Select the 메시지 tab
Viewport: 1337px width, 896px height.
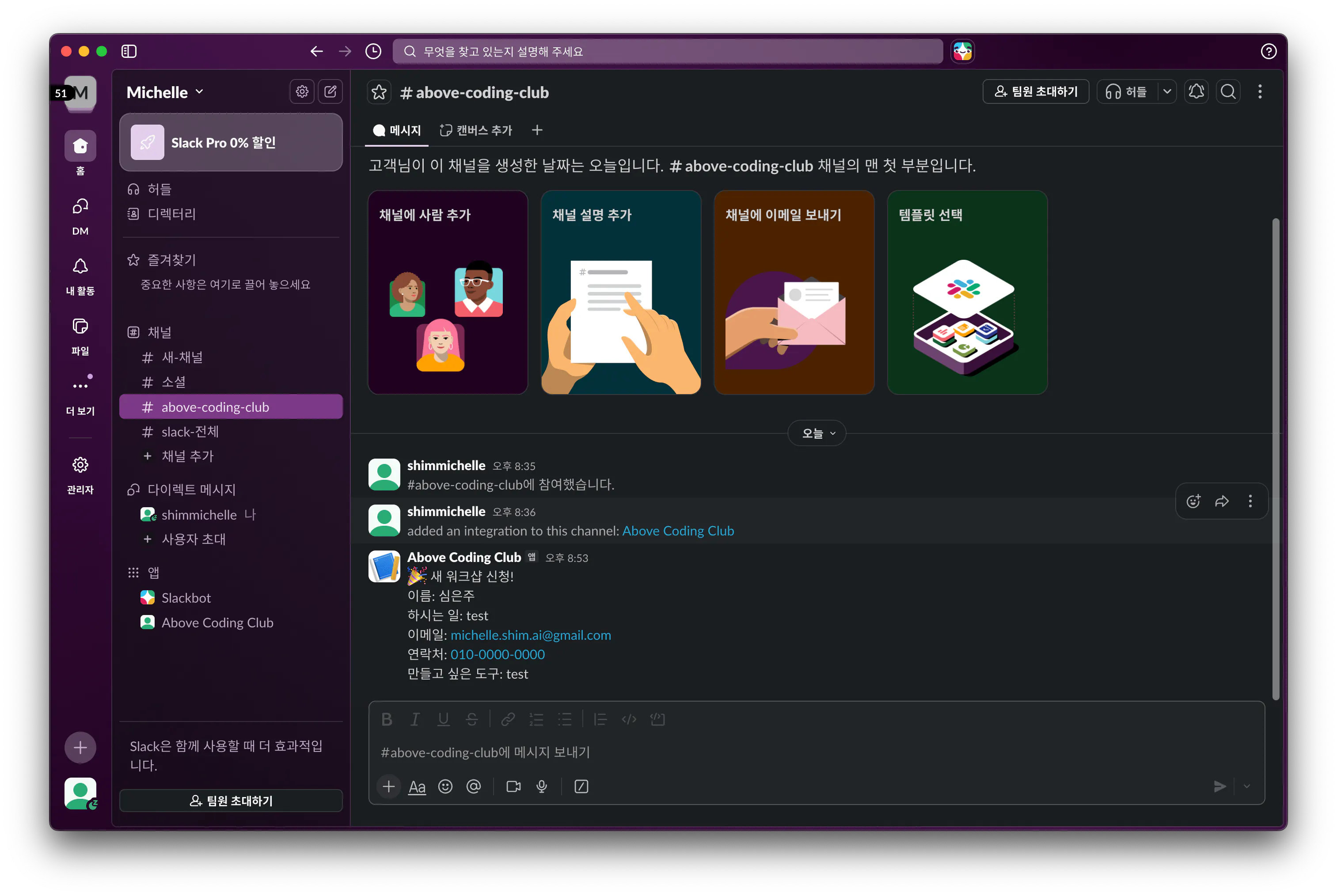pyautogui.click(x=397, y=130)
